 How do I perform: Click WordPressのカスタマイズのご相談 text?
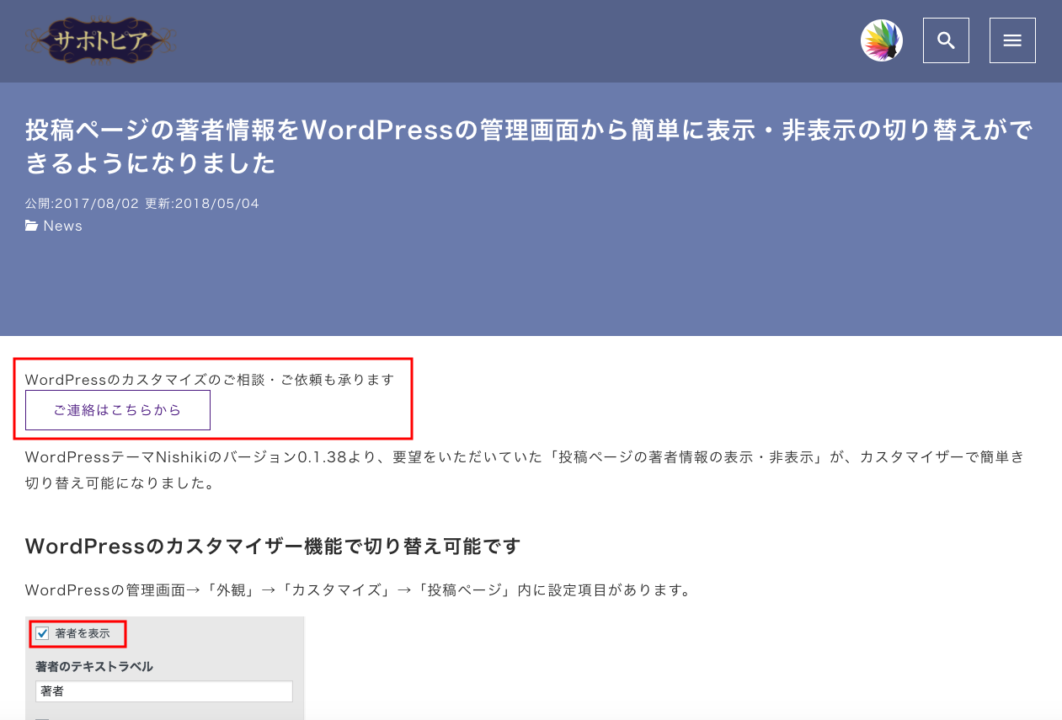pos(209,379)
